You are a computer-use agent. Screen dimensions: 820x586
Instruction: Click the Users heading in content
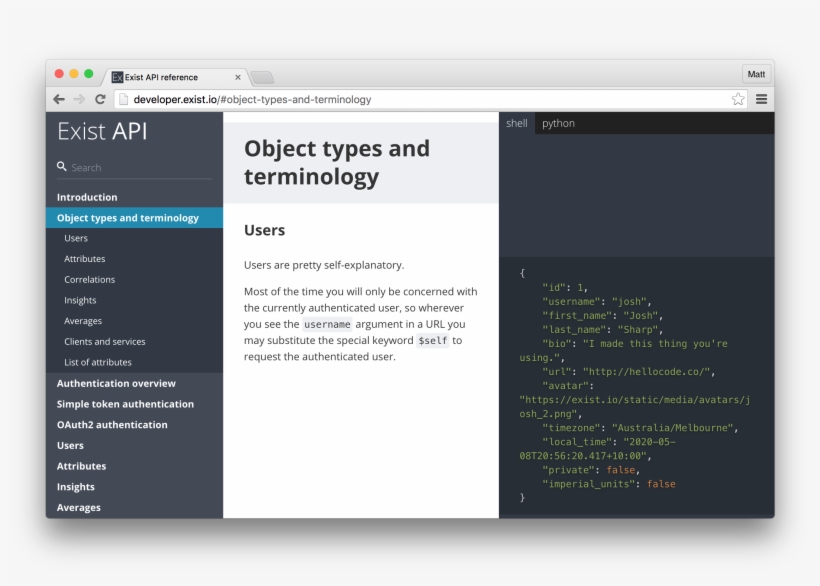264,230
